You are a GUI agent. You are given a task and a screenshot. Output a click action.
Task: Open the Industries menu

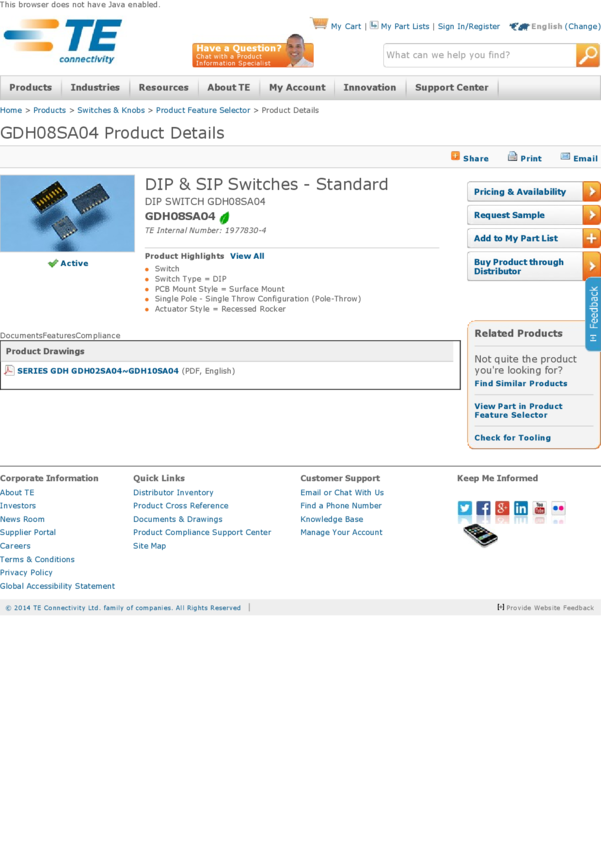point(95,87)
